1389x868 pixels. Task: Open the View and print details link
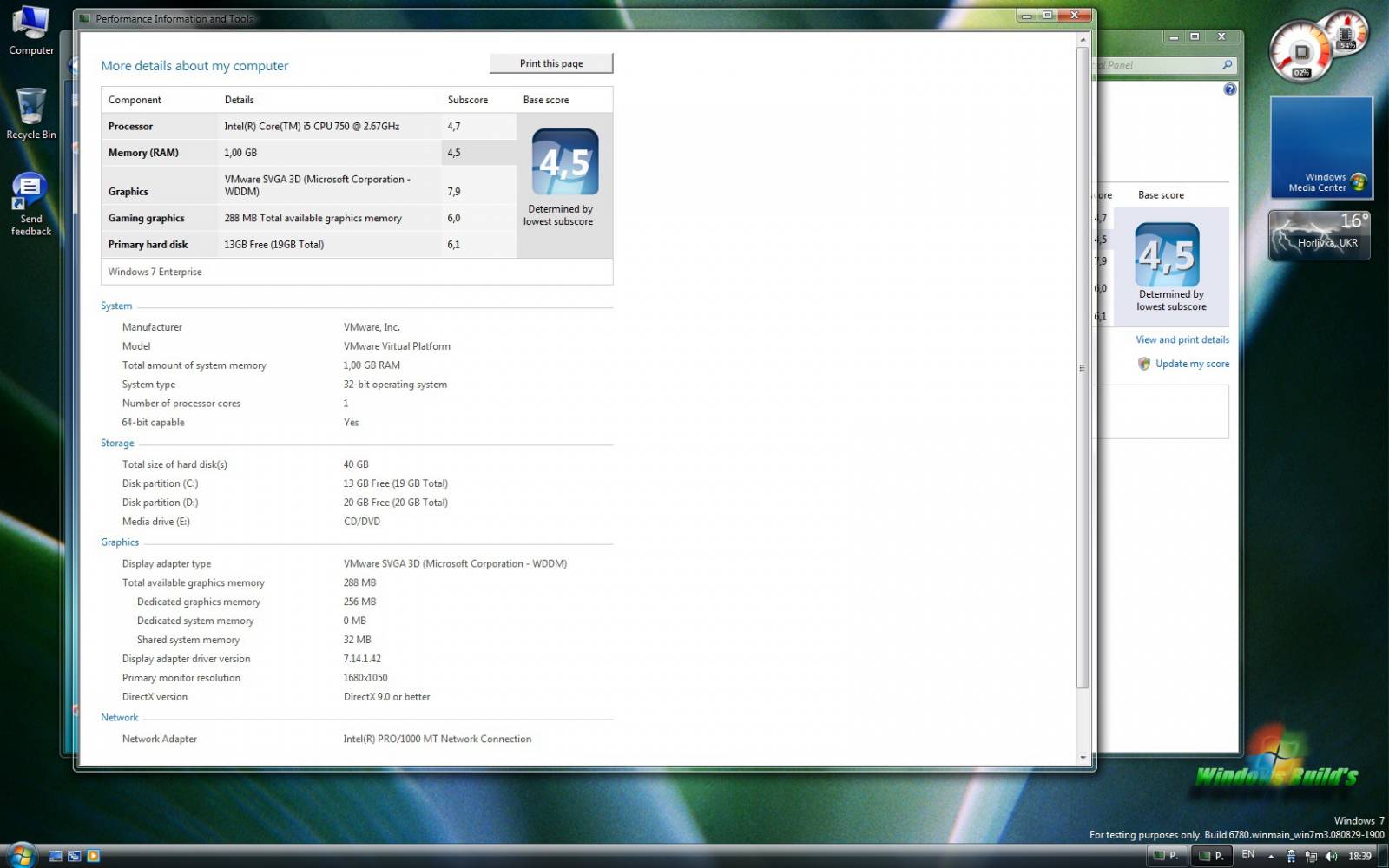pyautogui.click(x=1182, y=339)
